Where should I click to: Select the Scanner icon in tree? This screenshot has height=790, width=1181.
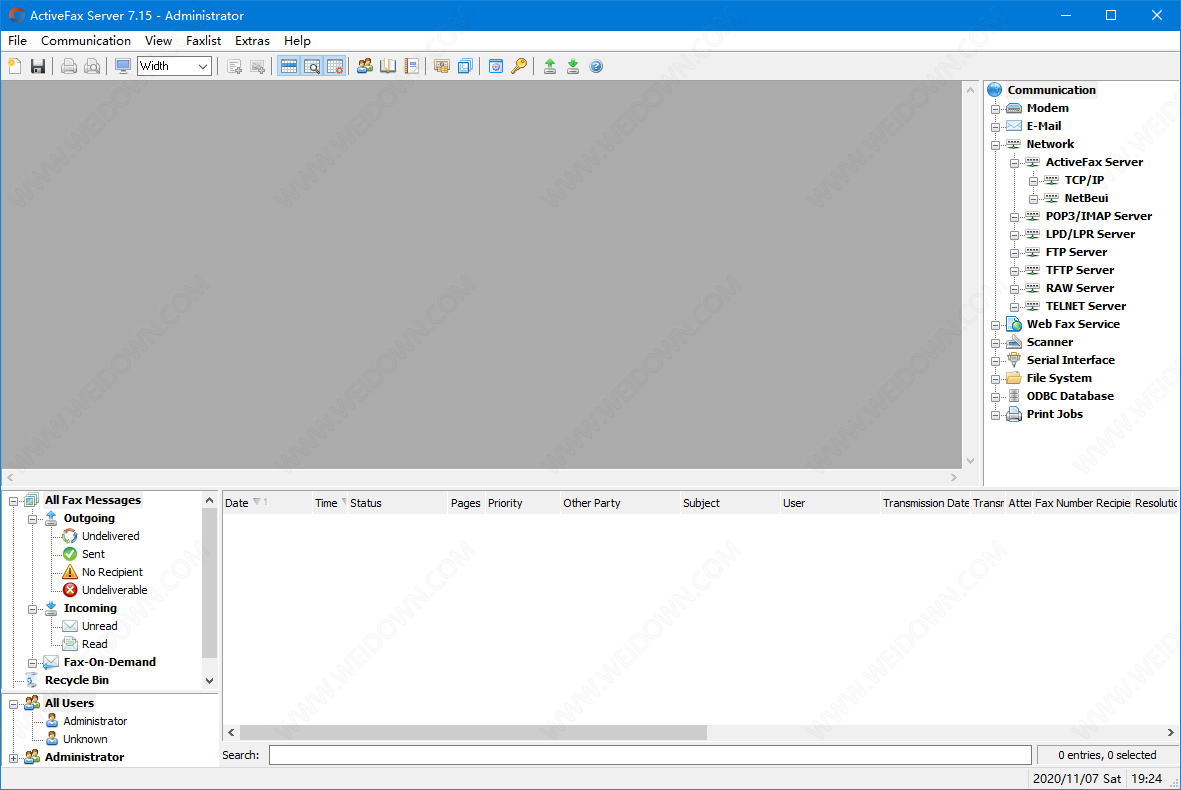1015,342
